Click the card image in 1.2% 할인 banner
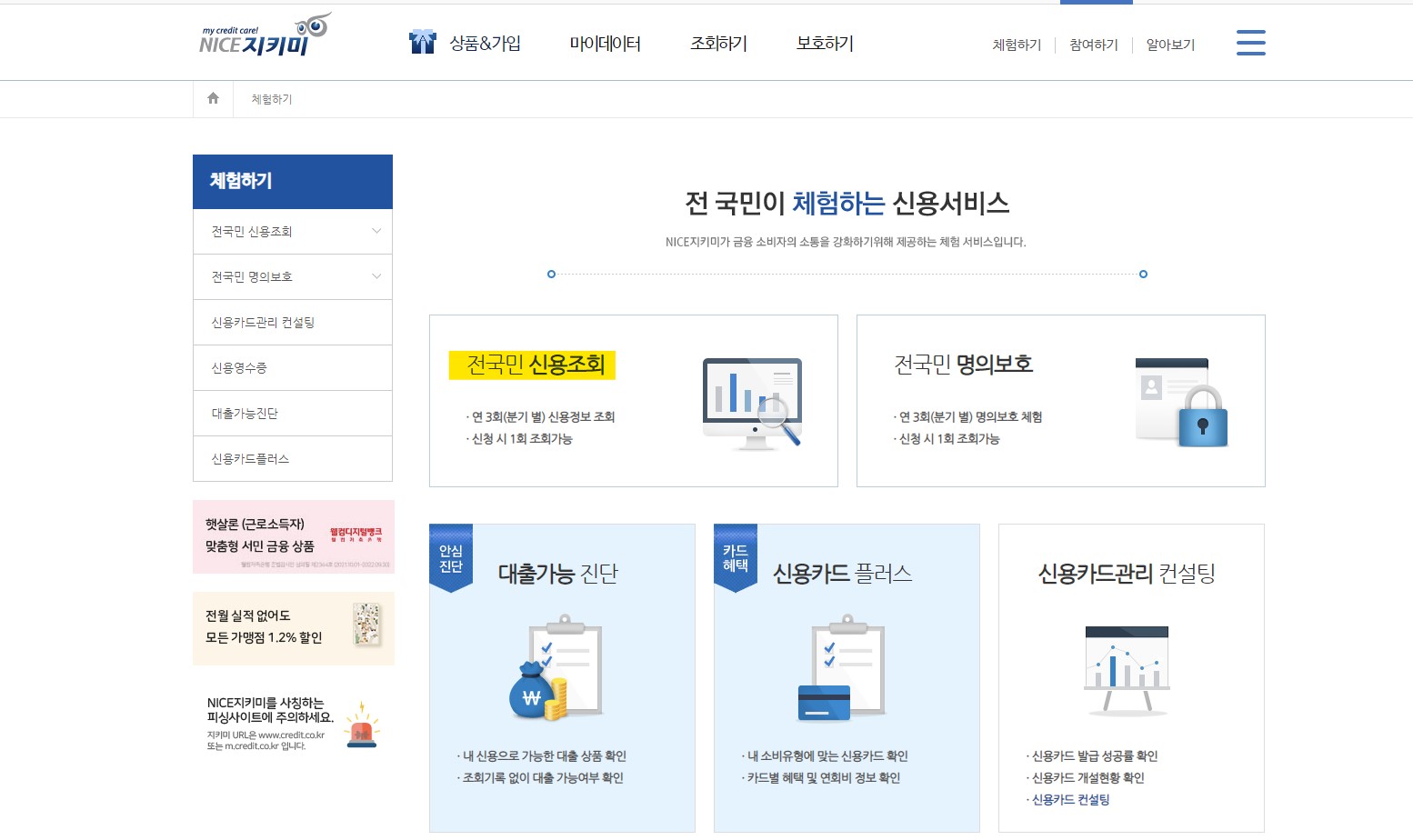The height and width of the screenshot is (840, 1413). pyautogui.click(x=367, y=625)
